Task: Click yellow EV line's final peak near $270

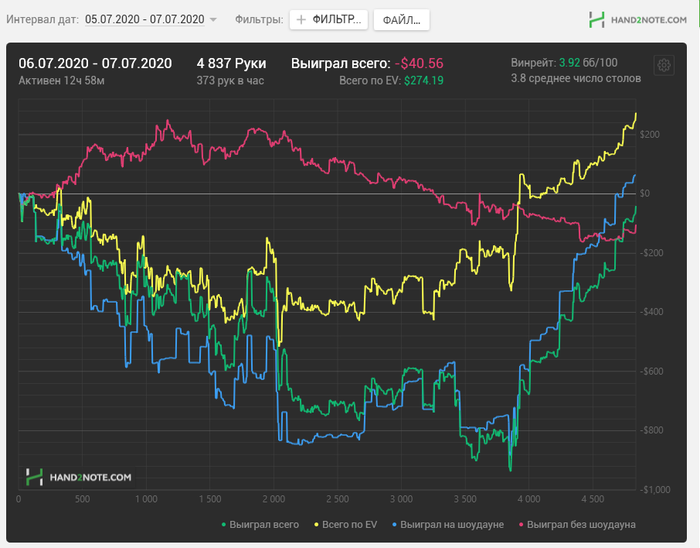Action: coord(636,114)
